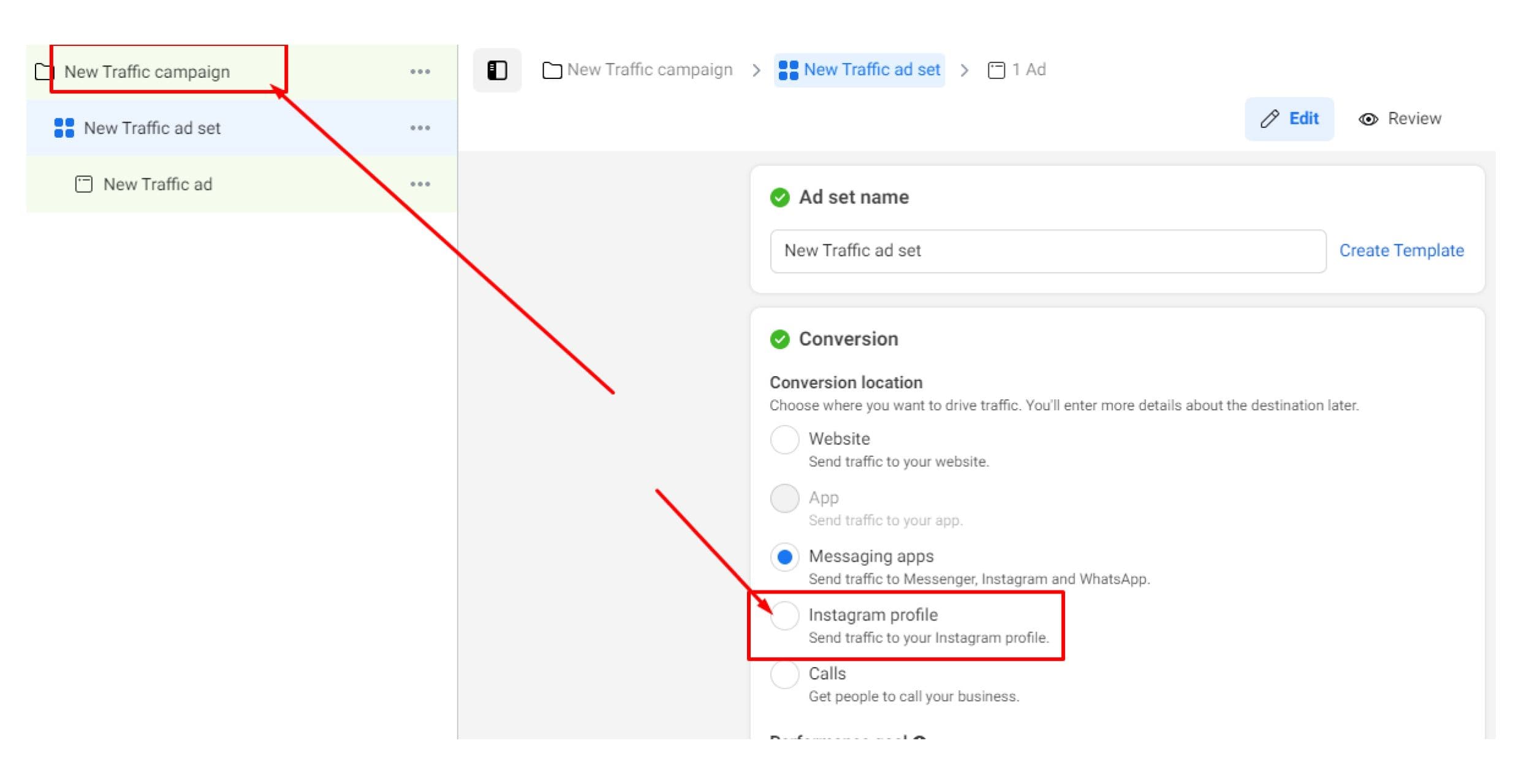The image size is (1532, 784).
Task: Toggle the sidebar panel icon
Action: (x=497, y=70)
